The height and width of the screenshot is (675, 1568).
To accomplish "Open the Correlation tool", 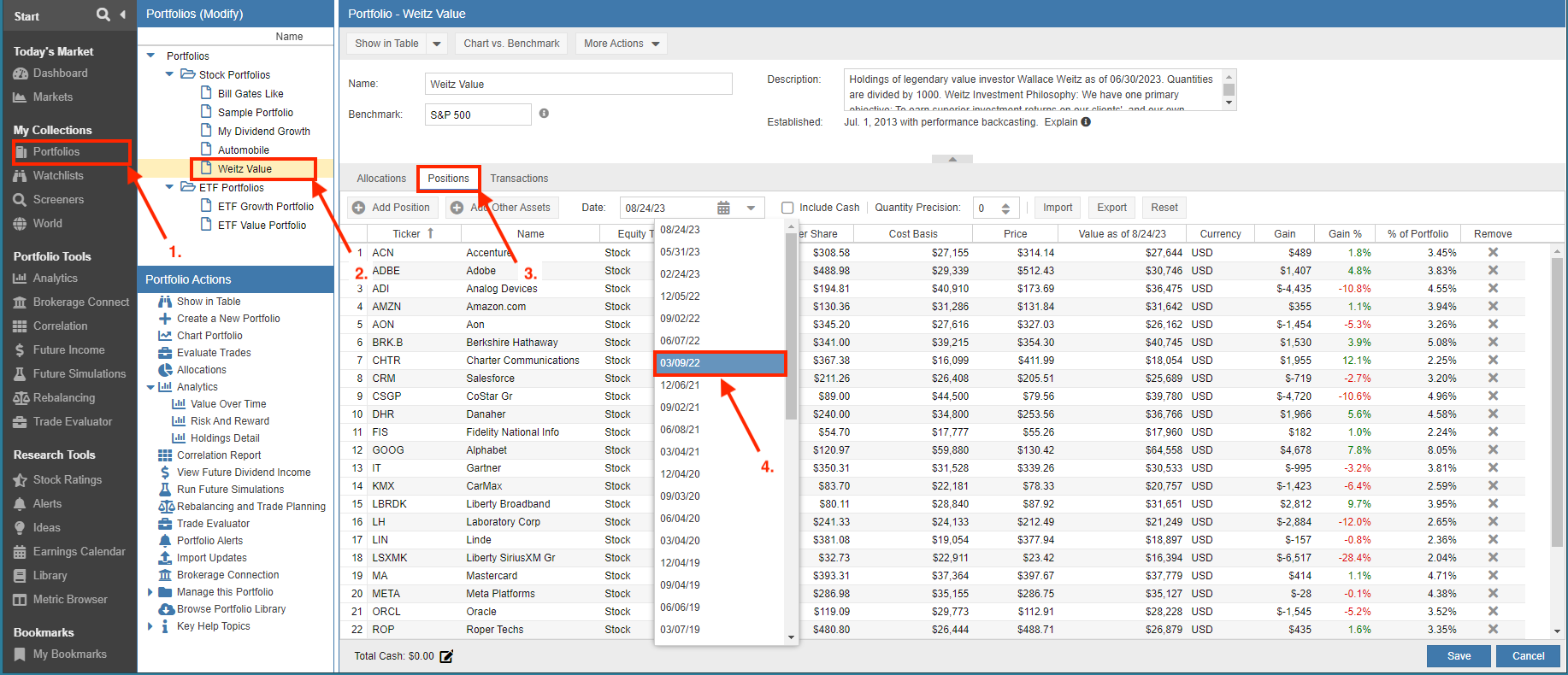I will (60, 326).
